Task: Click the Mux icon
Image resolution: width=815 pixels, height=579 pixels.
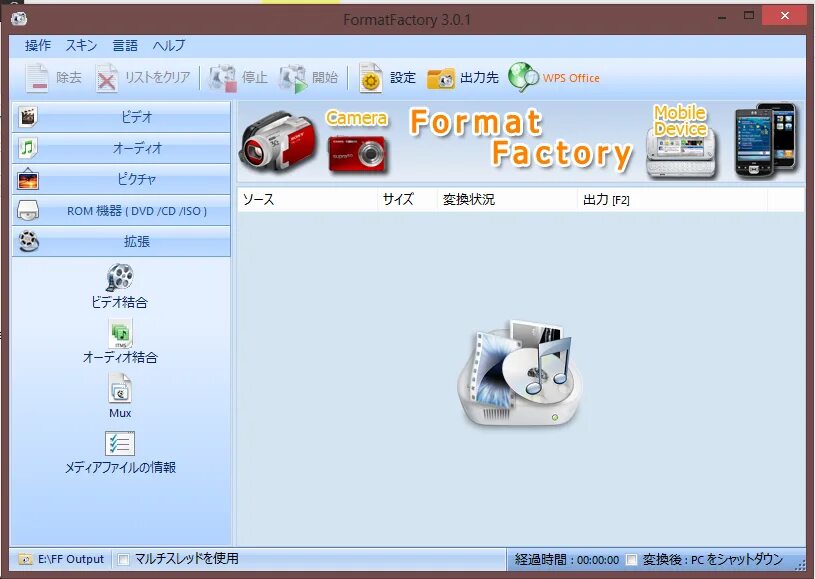Action: tap(120, 388)
